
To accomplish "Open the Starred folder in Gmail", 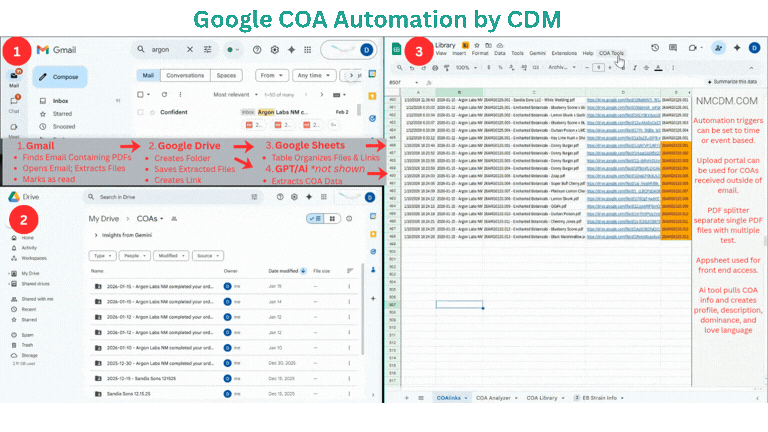I will 62,114.
